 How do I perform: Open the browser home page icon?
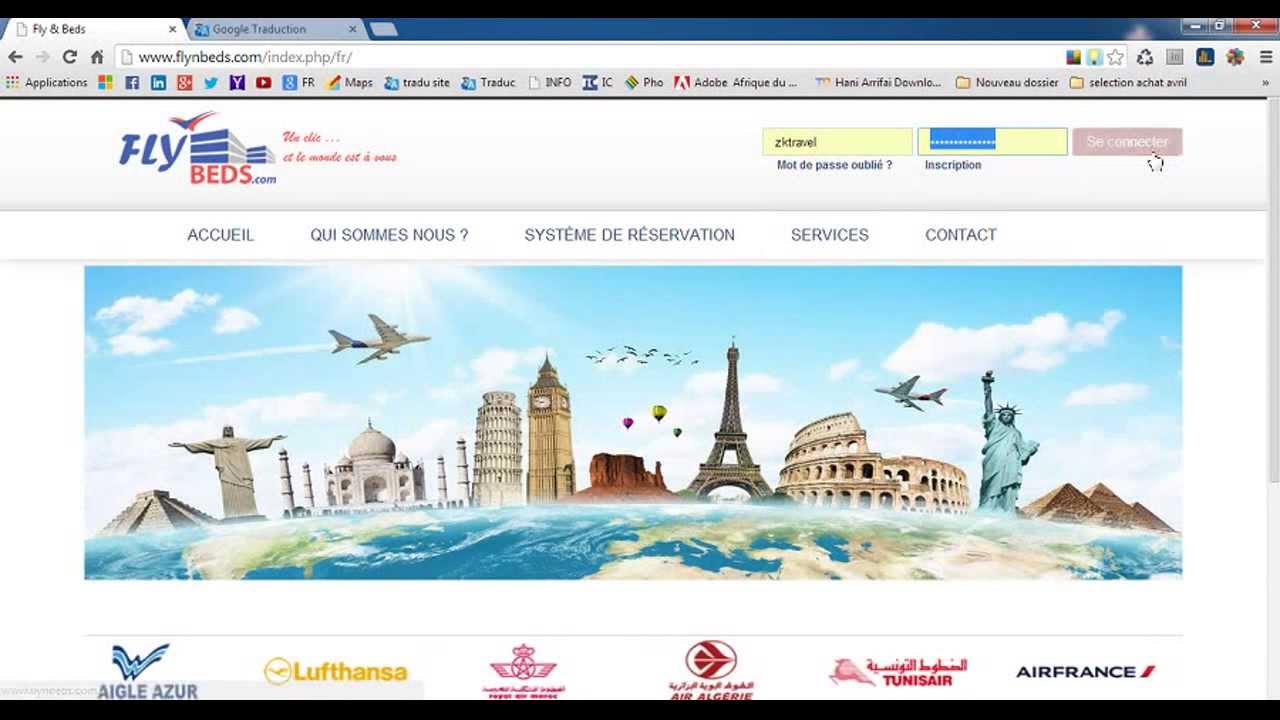(x=96, y=57)
